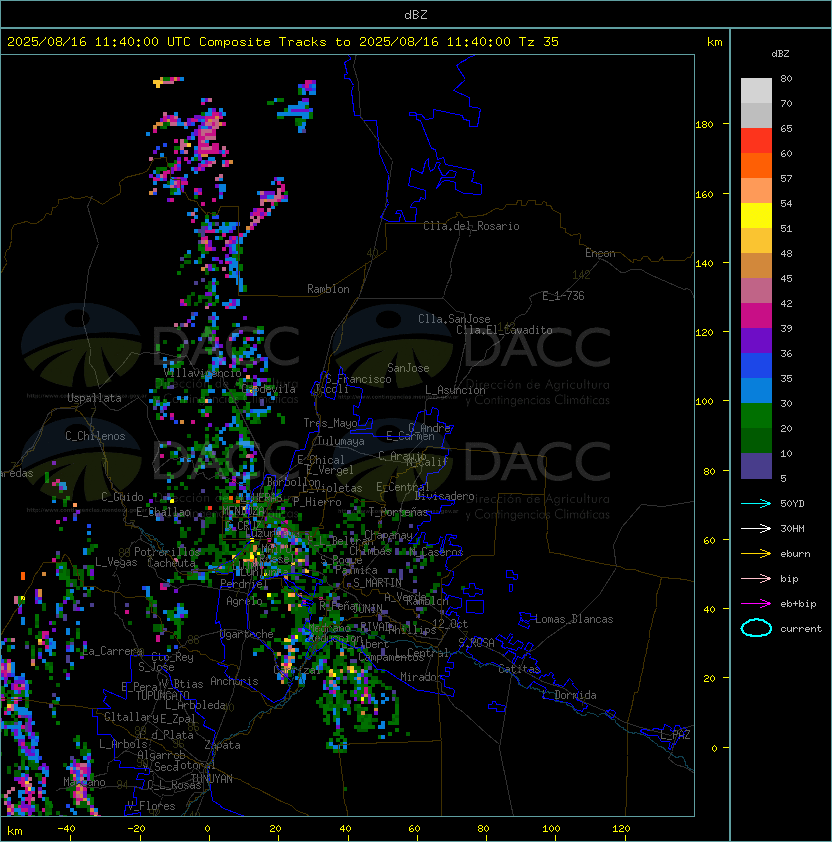Click the 'Mirador' map label
The width and height of the screenshot is (832, 842).
[x=422, y=677]
